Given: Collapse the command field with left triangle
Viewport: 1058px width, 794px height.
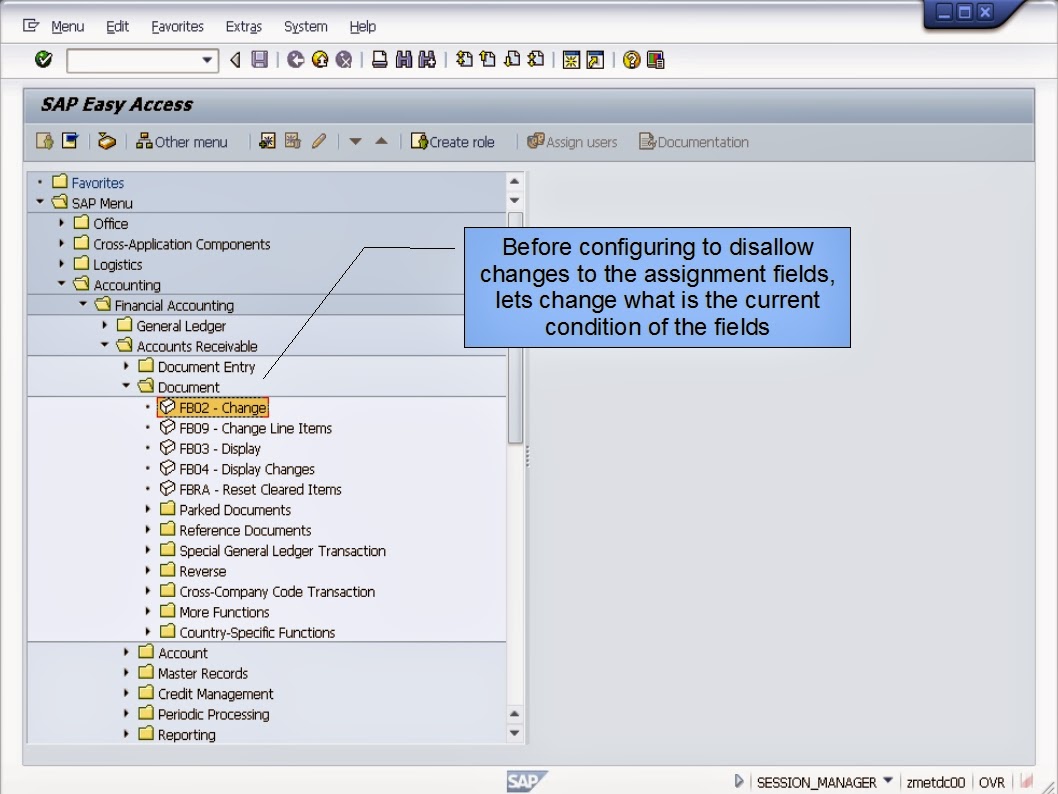Looking at the screenshot, I should [235, 60].
